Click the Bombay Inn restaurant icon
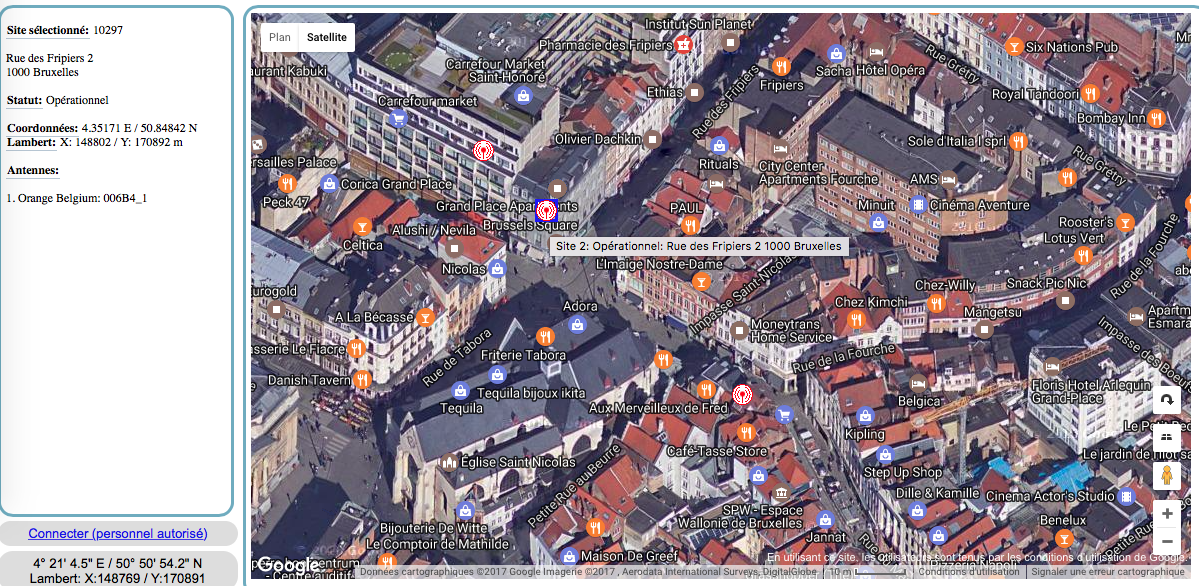This screenshot has height=586, width=1199. coord(1155,119)
